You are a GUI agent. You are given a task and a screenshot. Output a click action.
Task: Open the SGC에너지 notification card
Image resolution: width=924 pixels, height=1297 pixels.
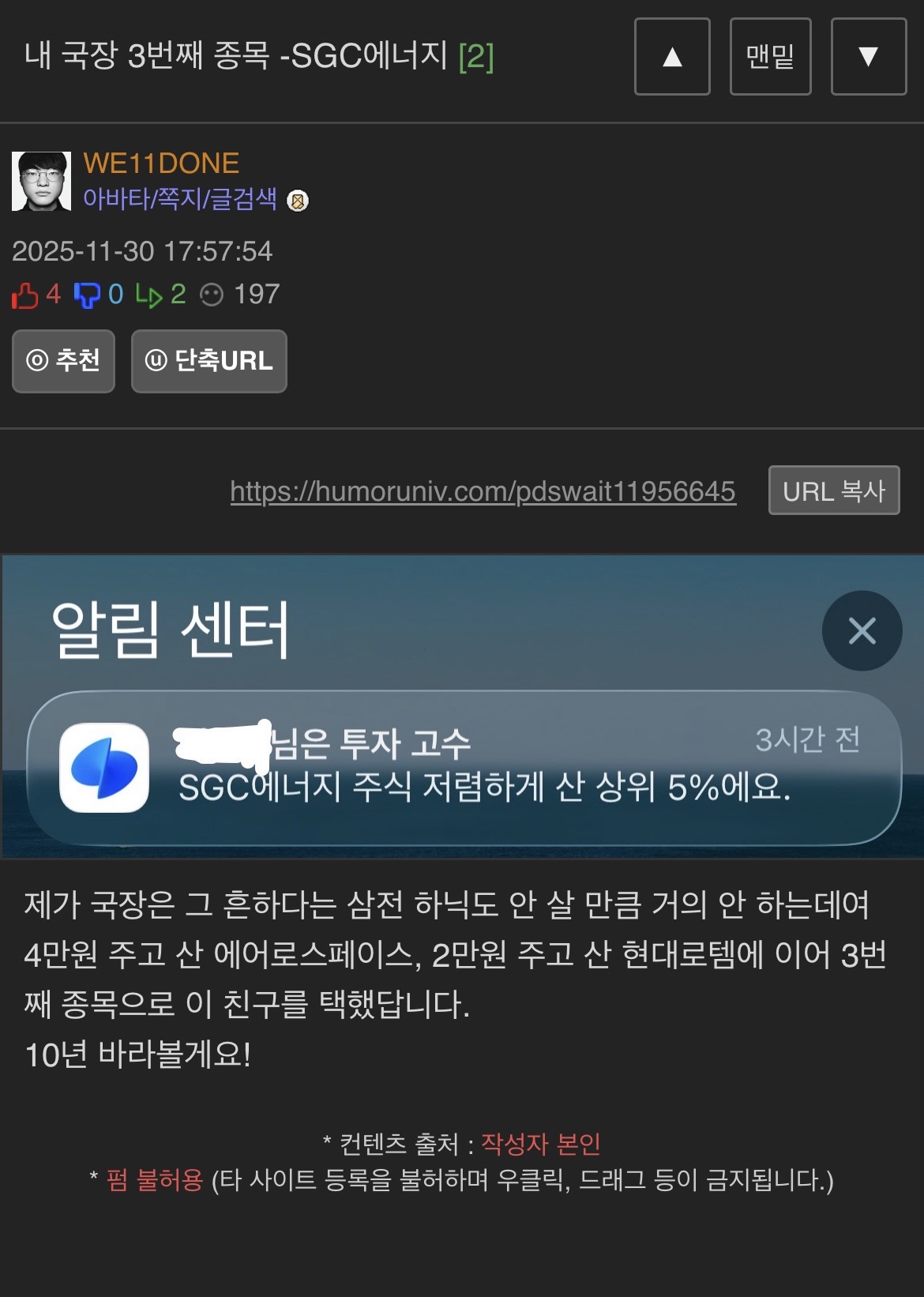click(464, 769)
